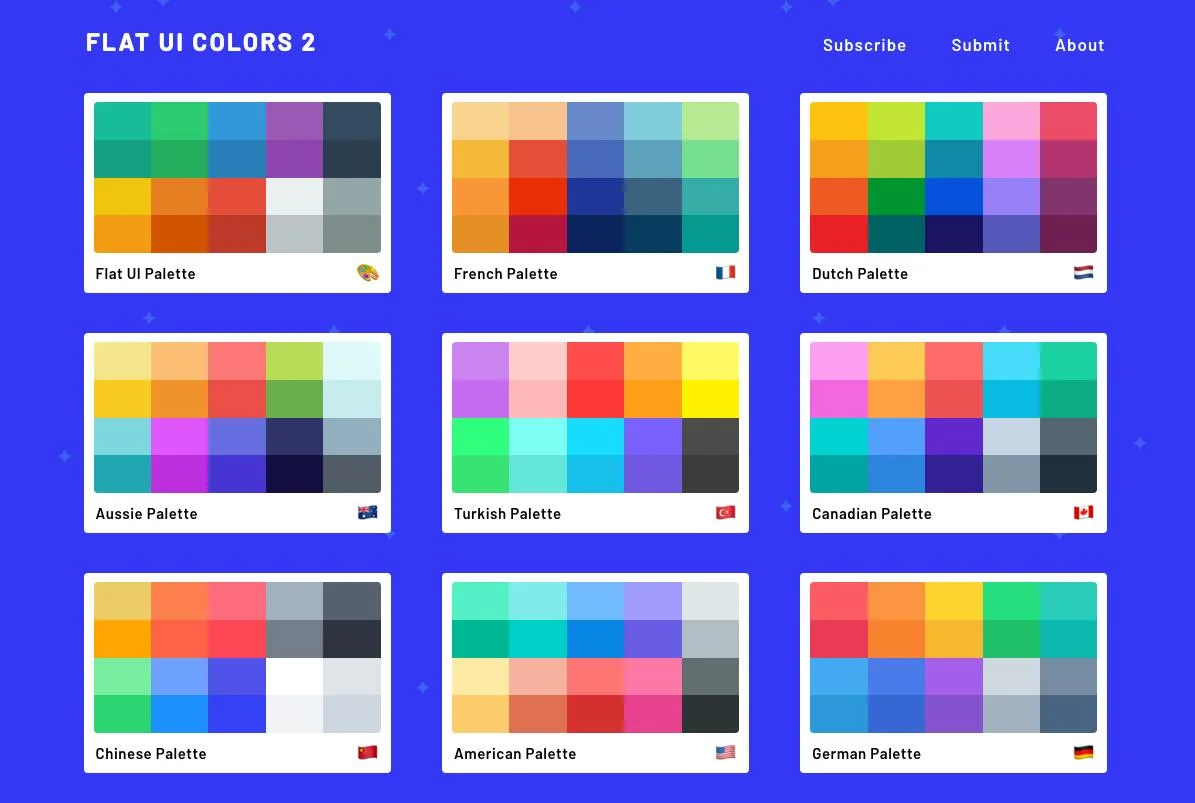1195x803 pixels.
Task: Click the Flat UI Palette paint palette icon
Action: click(368, 273)
